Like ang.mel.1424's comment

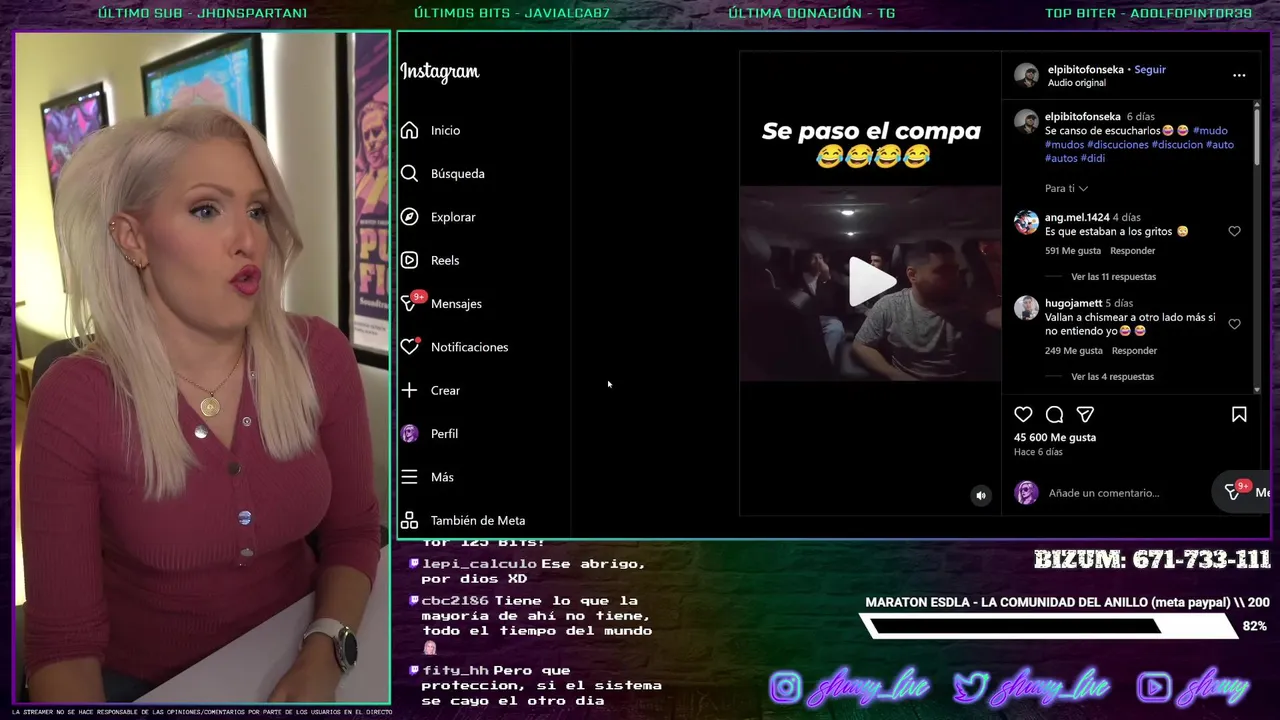tap(1234, 231)
